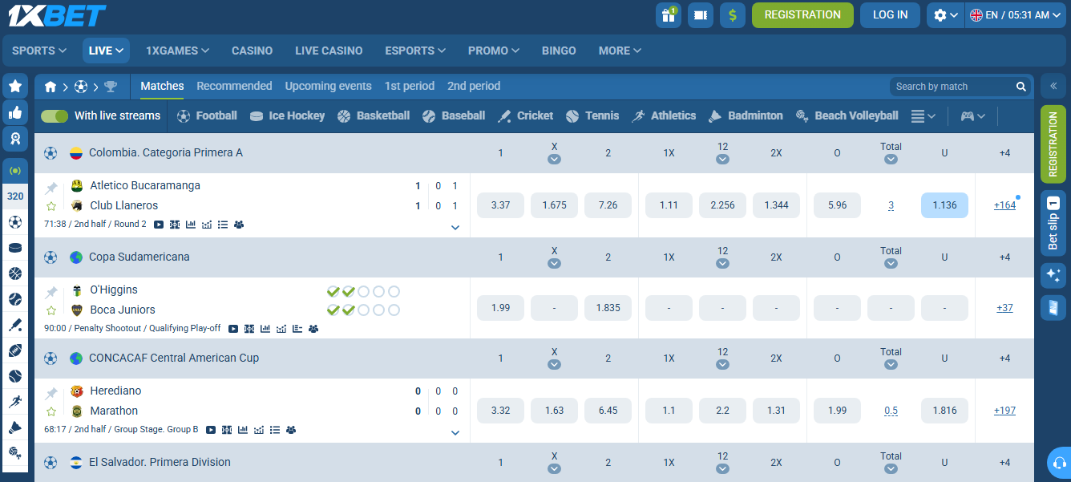Play live stream for Atletico Bucaramanga match
The width and height of the screenshot is (1071, 482).
pos(158,224)
